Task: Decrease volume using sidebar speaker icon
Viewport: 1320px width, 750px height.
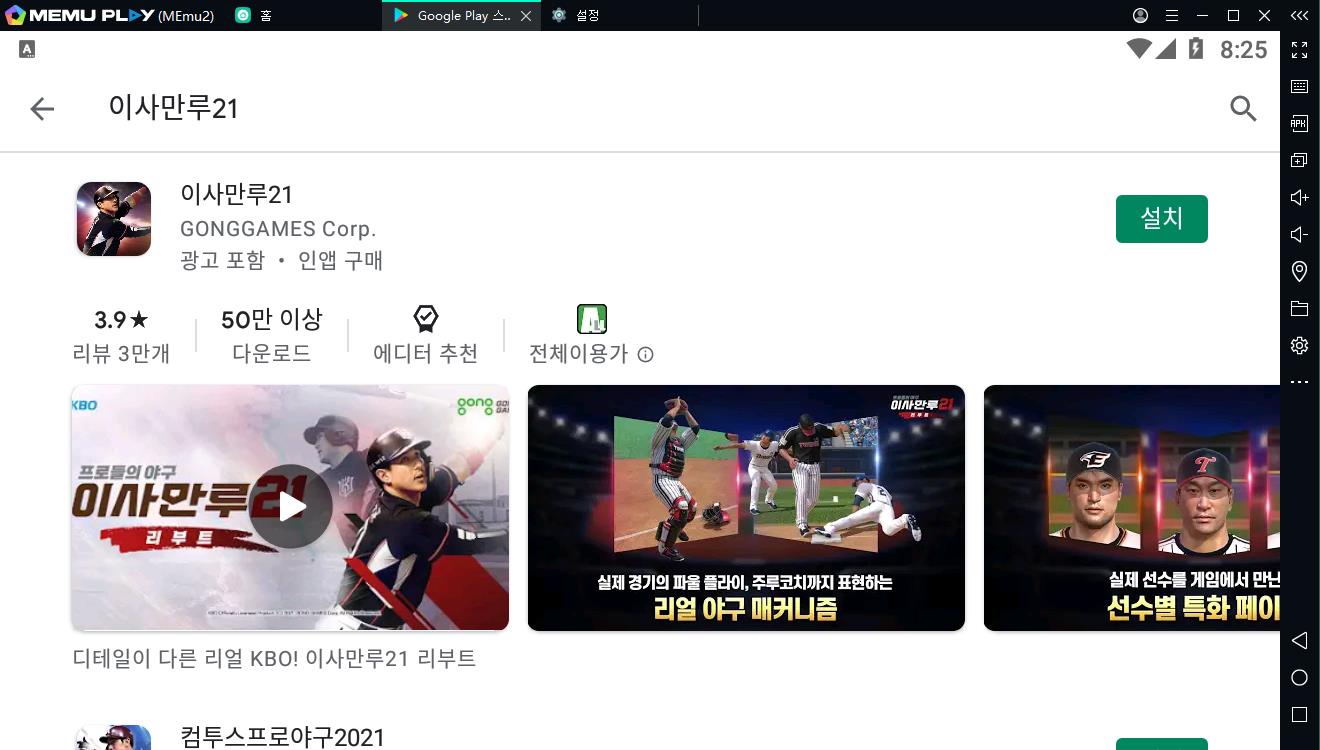Action: coord(1299,235)
